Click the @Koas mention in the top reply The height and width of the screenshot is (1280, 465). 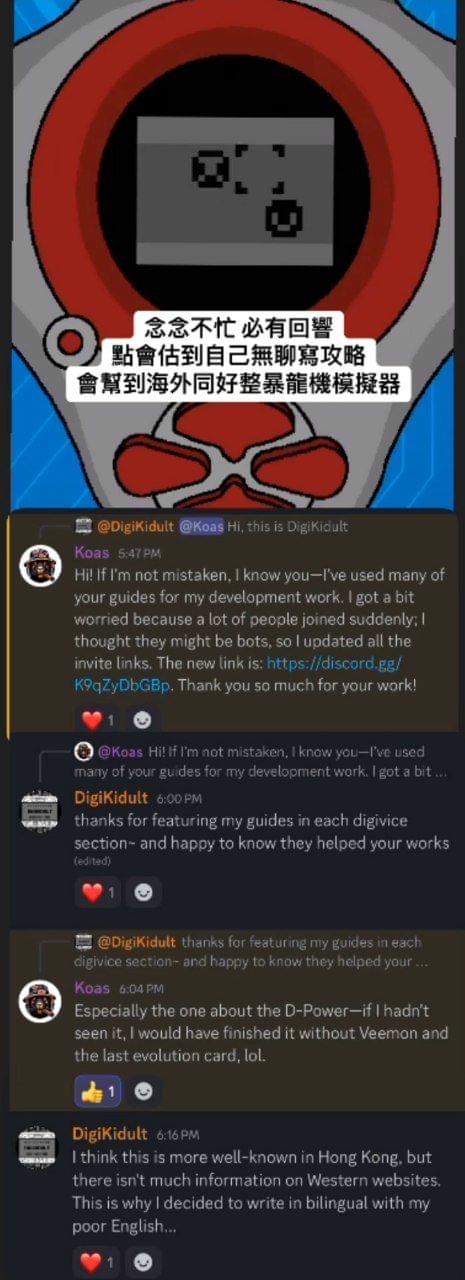tap(200, 526)
